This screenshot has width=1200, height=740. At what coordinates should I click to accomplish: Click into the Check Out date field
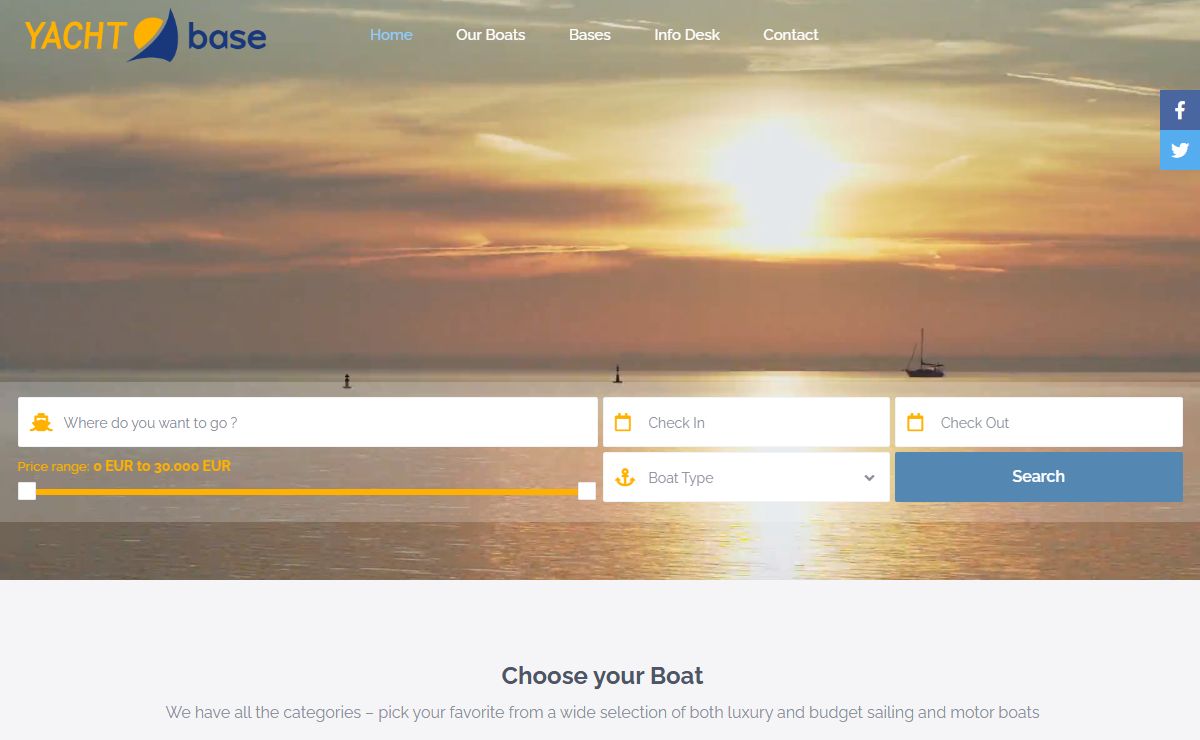point(1050,423)
